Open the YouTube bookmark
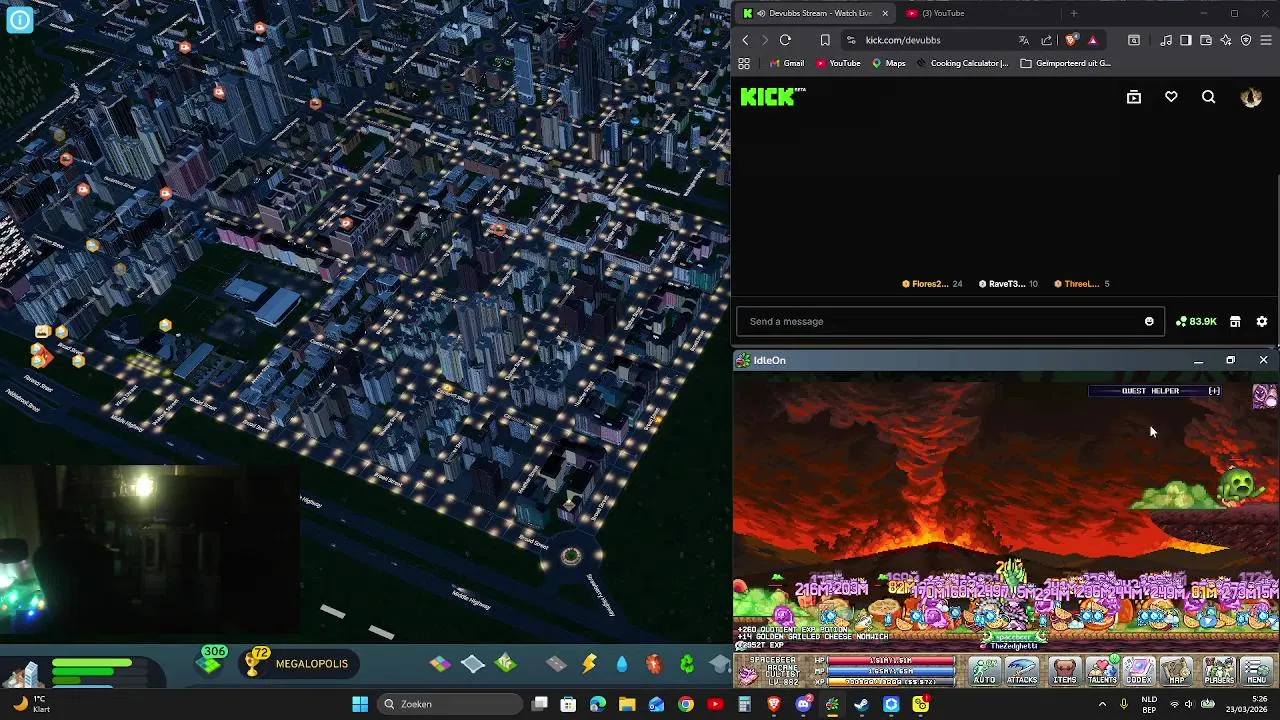This screenshot has width=1280, height=720. pos(838,63)
